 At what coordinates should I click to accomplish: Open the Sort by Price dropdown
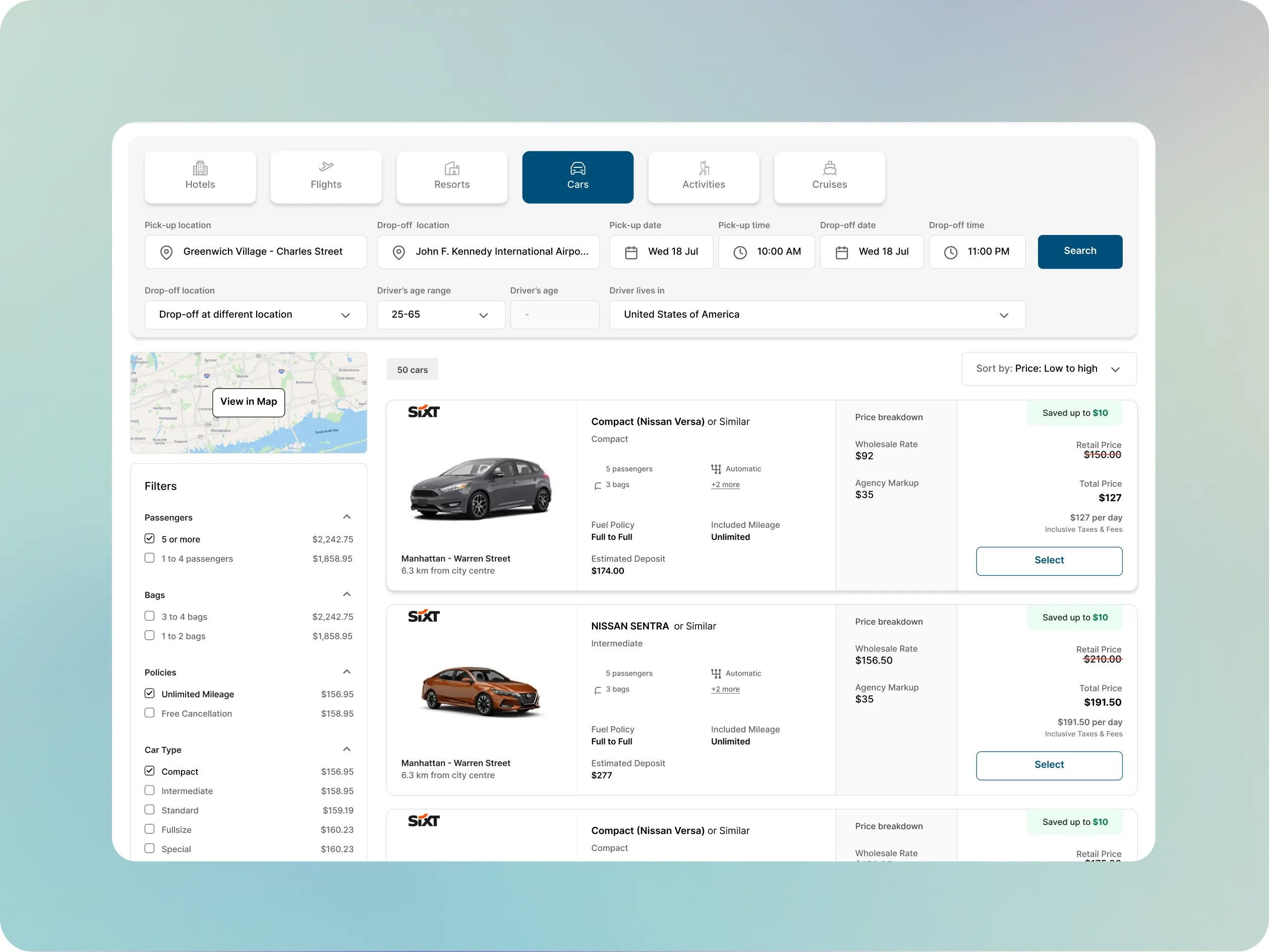(x=1049, y=369)
